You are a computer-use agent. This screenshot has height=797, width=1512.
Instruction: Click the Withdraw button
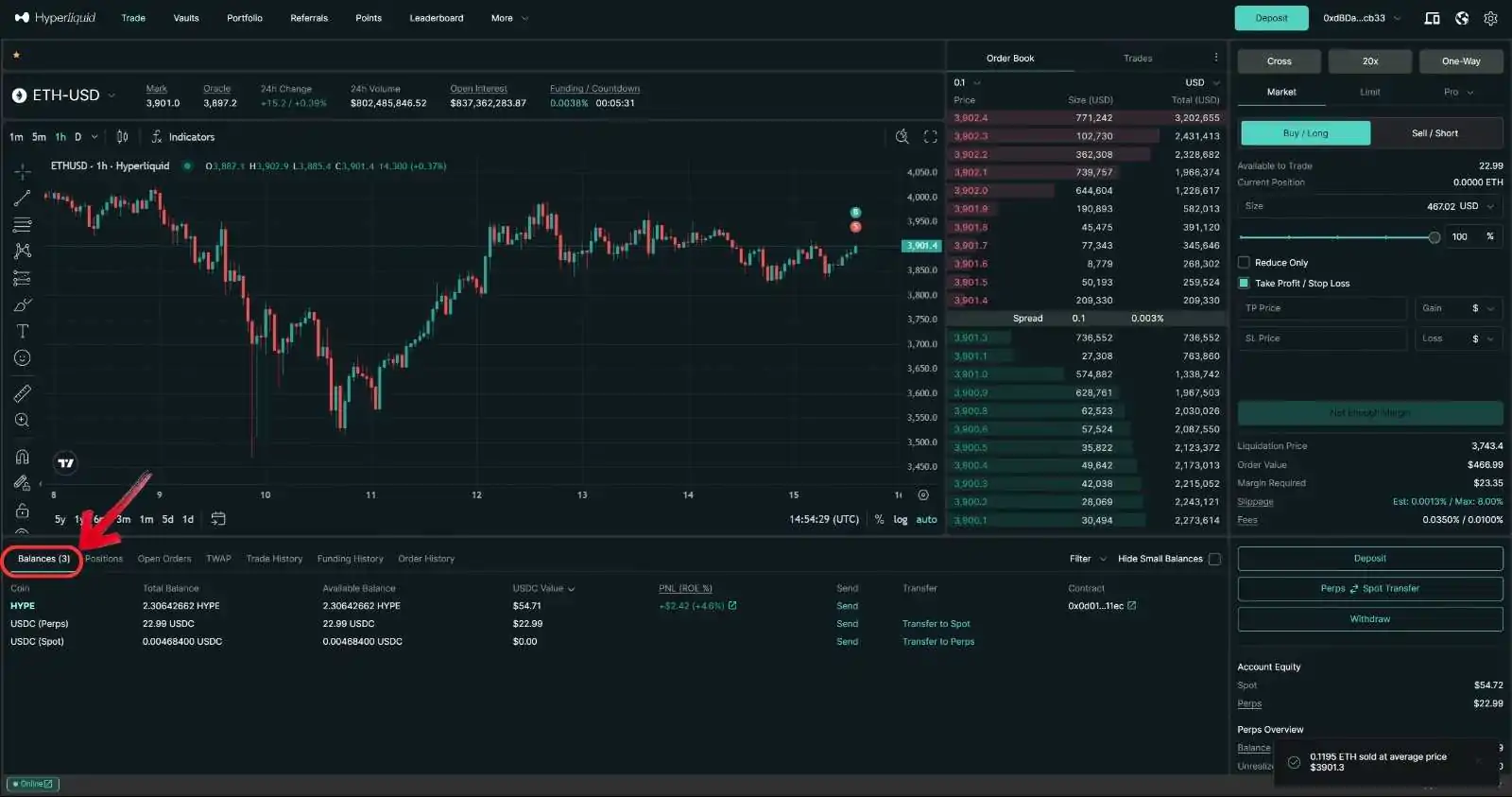(x=1370, y=619)
